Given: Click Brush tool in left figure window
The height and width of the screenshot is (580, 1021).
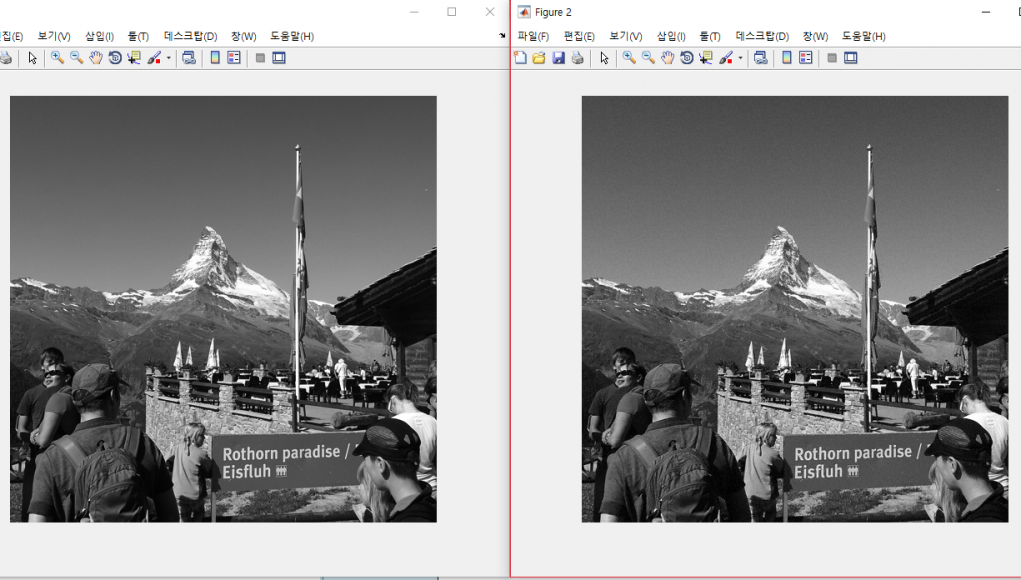Looking at the screenshot, I should [154, 58].
